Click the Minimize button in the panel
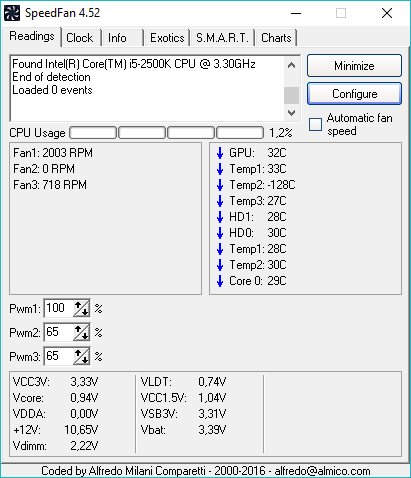 coord(354,66)
